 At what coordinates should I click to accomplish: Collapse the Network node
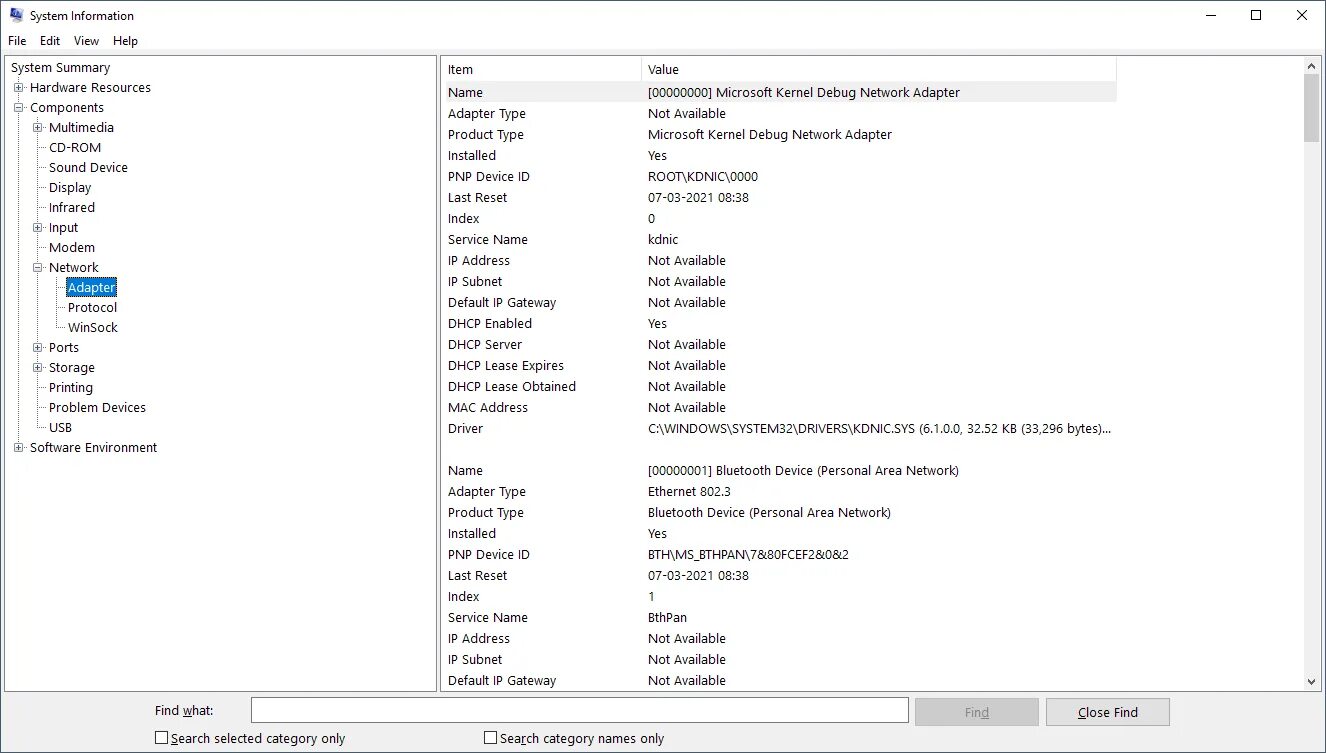[38, 268]
